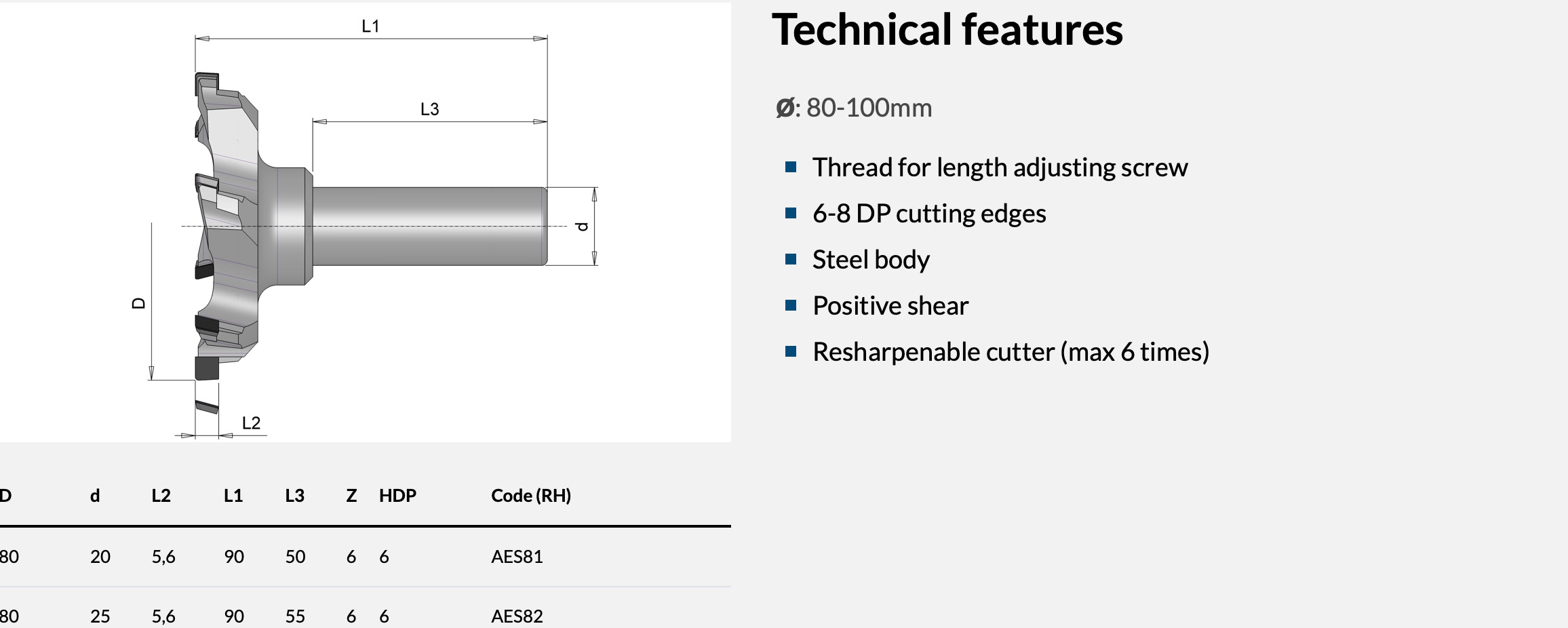This screenshot has width=1568, height=628.
Task: Click the L1 dimension label in the drawing
Action: tap(370, 26)
